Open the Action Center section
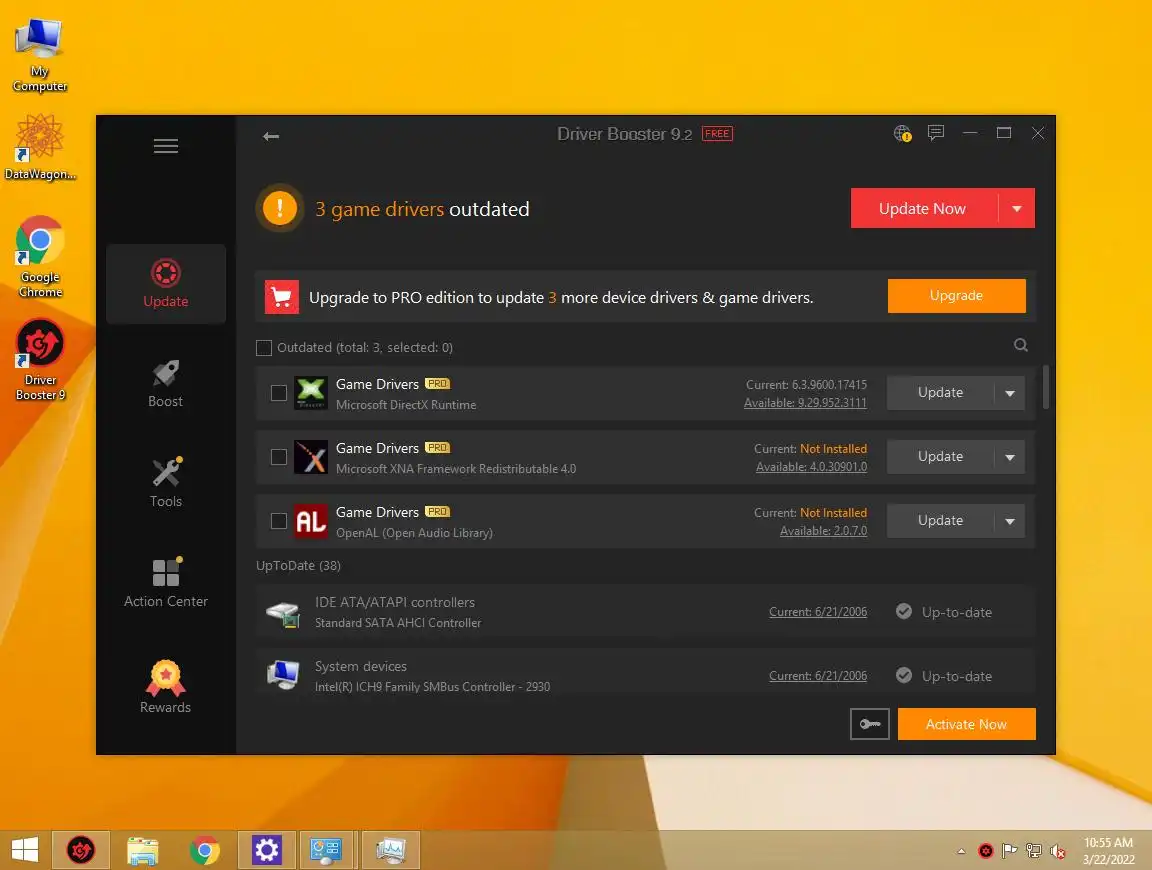Screen dimensions: 1152x870 pyautogui.click(x=165, y=583)
